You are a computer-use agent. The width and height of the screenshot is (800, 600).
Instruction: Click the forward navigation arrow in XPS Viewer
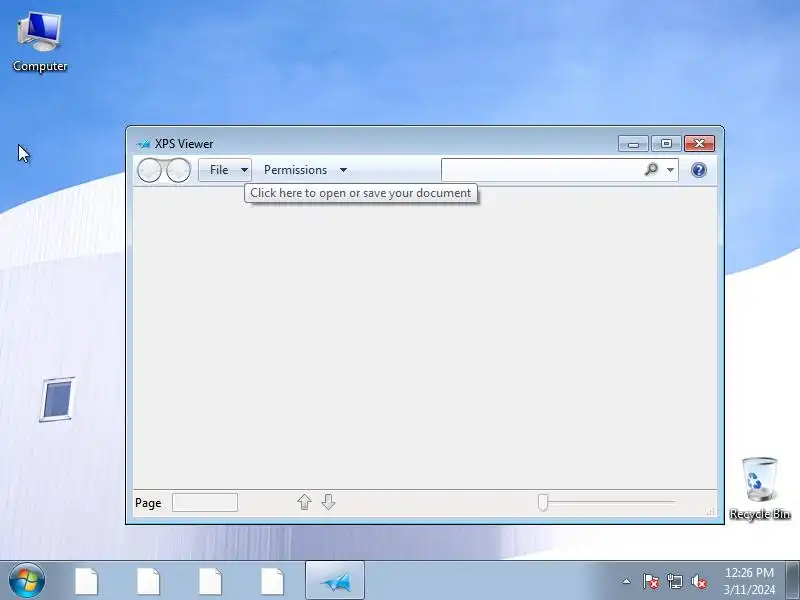coord(179,170)
